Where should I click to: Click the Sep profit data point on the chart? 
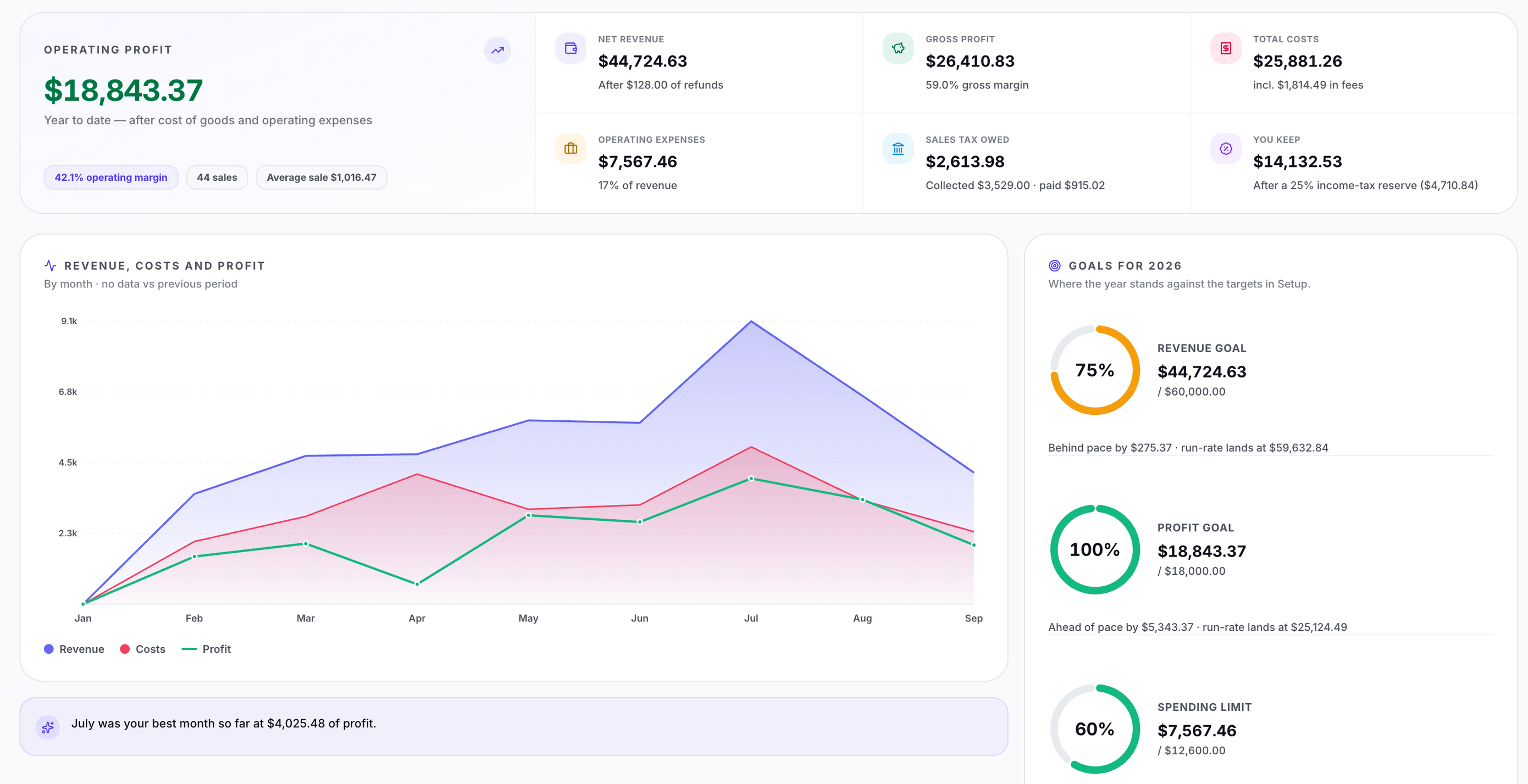tap(973, 545)
